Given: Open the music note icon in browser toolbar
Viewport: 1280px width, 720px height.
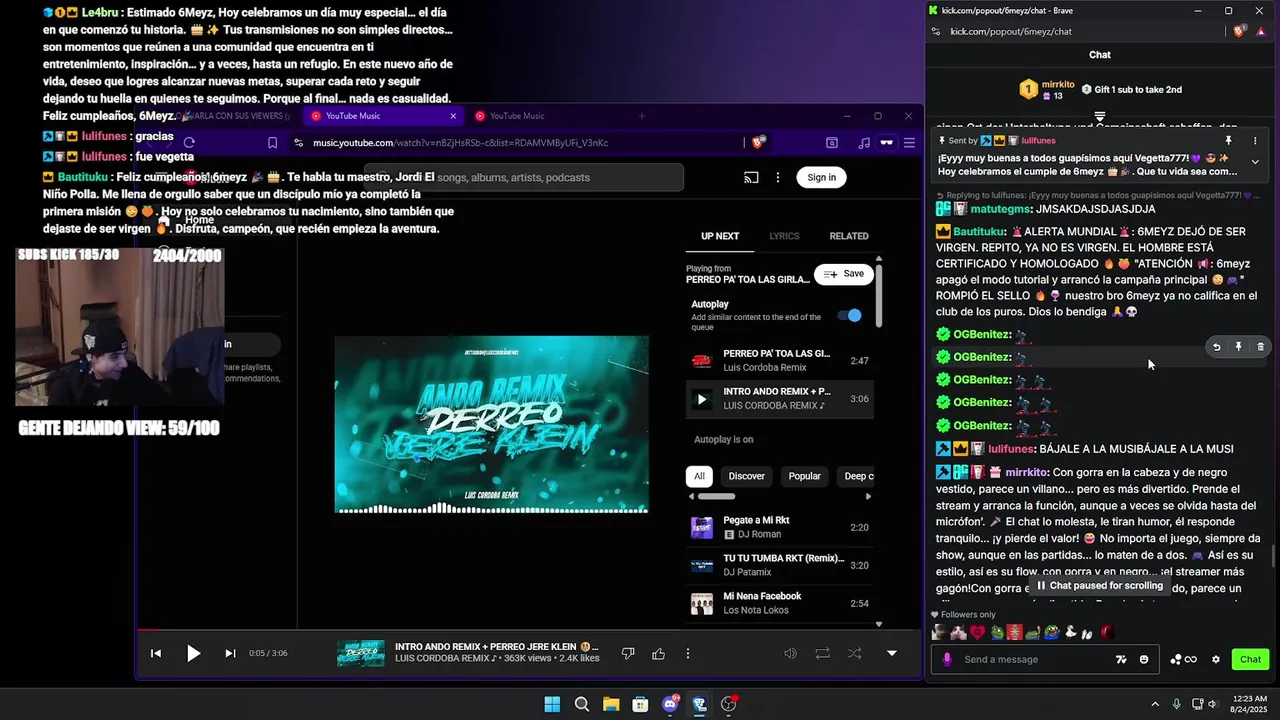Looking at the screenshot, I should click(863, 143).
